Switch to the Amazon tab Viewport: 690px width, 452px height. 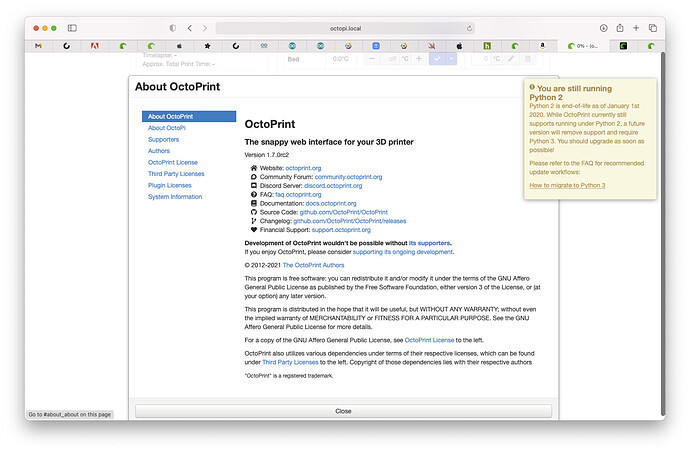[x=542, y=46]
